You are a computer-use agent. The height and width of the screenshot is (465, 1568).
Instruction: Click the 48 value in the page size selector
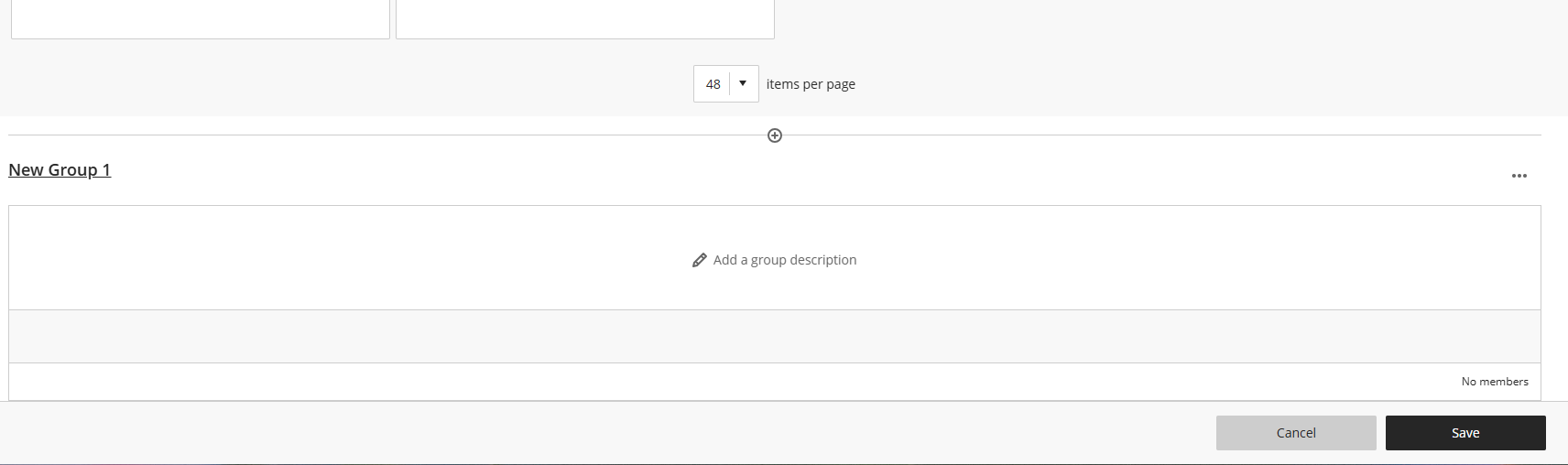click(713, 84)
